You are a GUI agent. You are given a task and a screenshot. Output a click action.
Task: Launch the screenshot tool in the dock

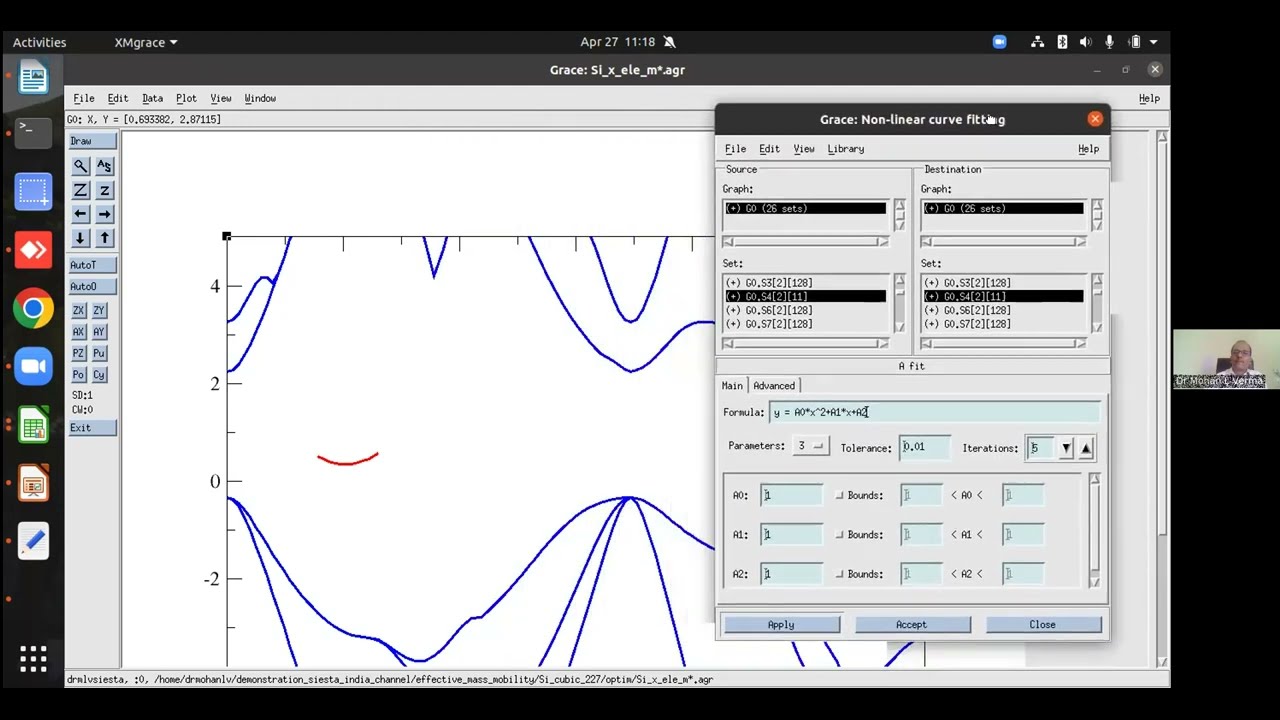[33, 191]
